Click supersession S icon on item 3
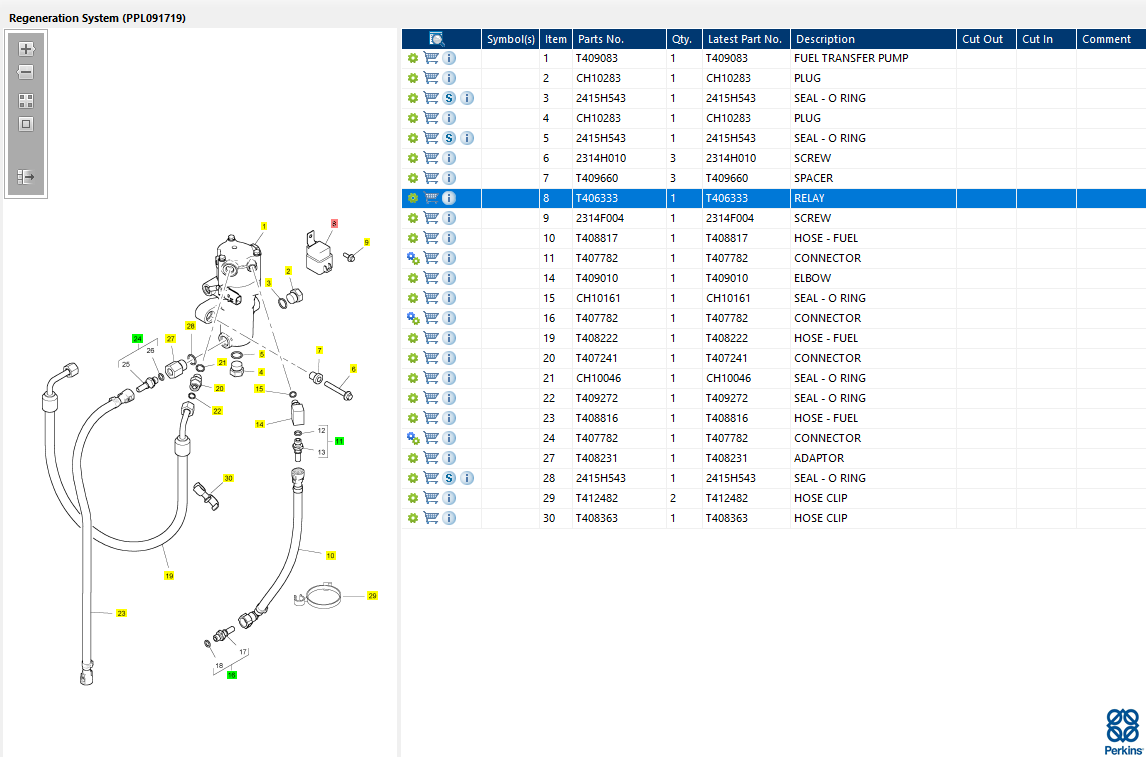This screenshot has height=757, width=1146. 449,98
